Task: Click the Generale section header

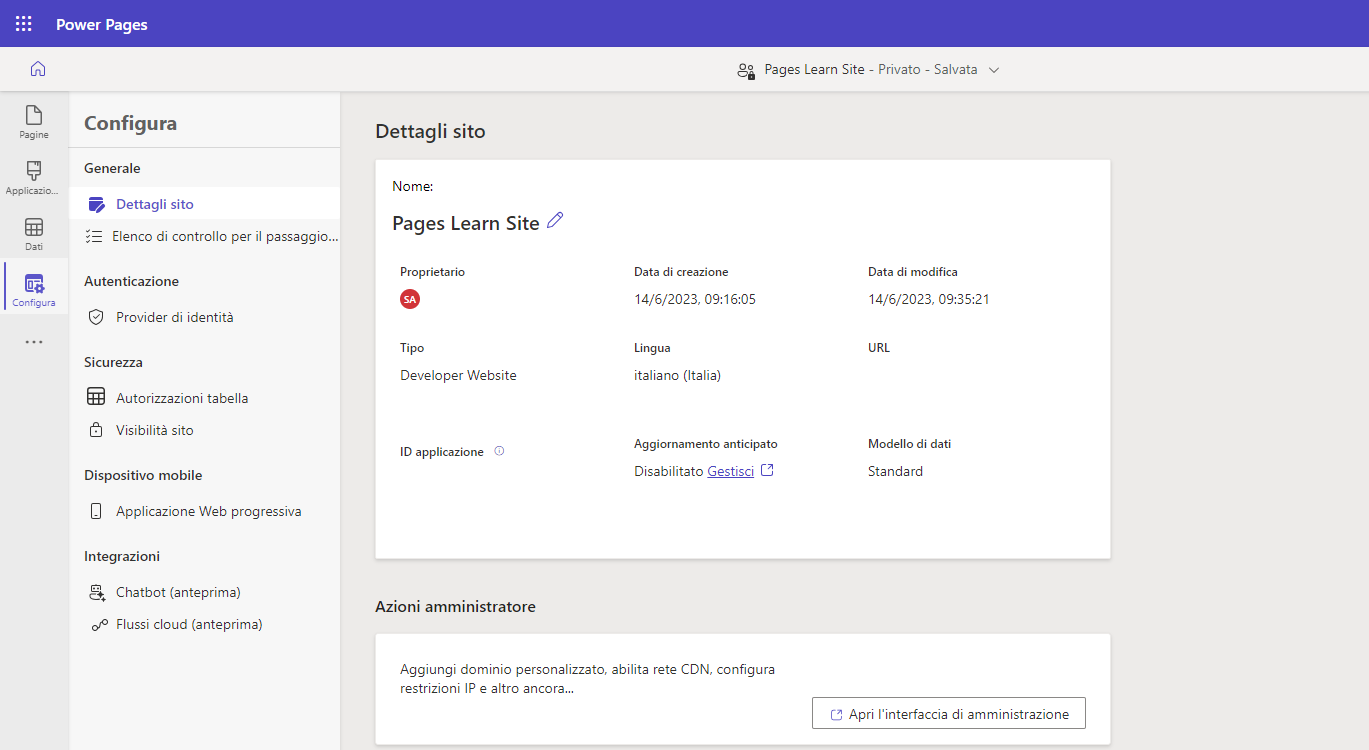Action: point(112,168)
